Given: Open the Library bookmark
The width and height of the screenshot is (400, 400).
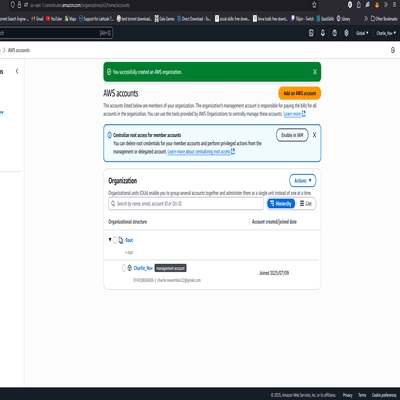Looking at the screenshot, I should pyautogui.click(x=343, y=19).
